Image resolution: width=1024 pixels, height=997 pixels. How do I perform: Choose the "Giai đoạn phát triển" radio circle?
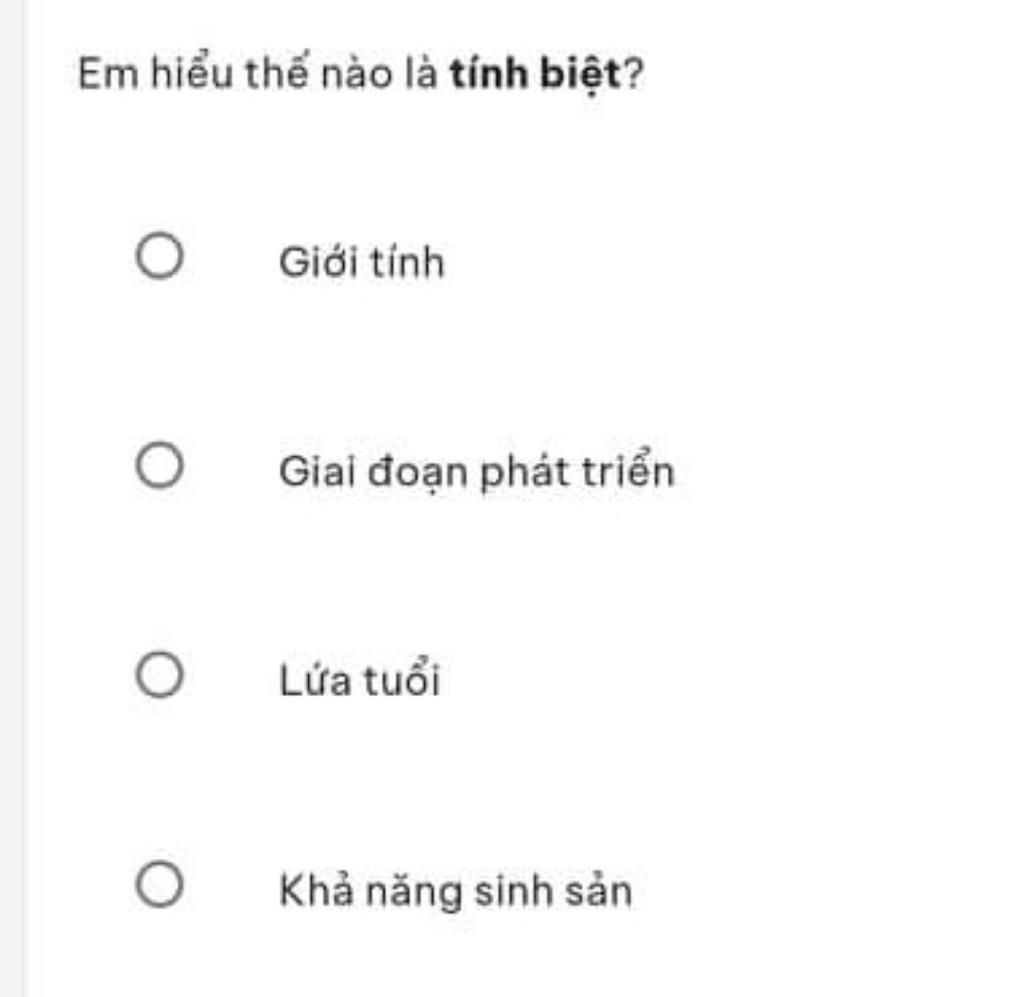[159, 465]
